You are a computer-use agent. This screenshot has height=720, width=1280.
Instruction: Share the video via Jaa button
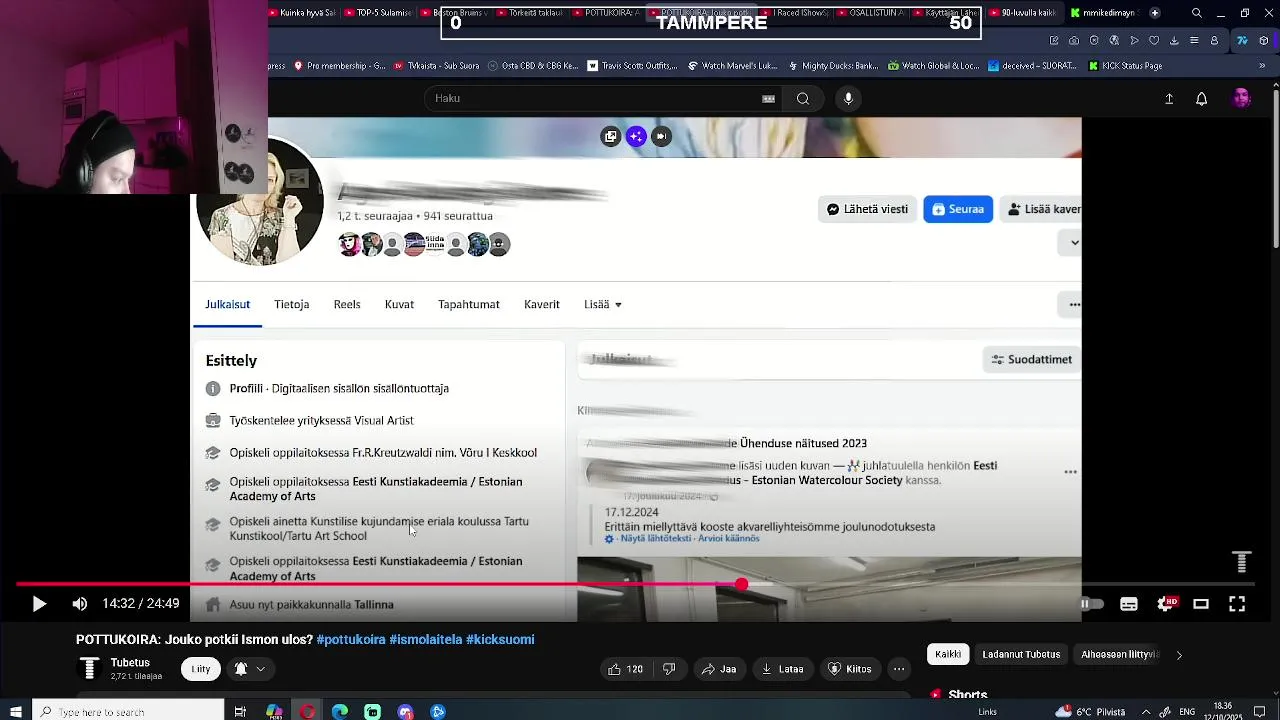click(718, 669)
